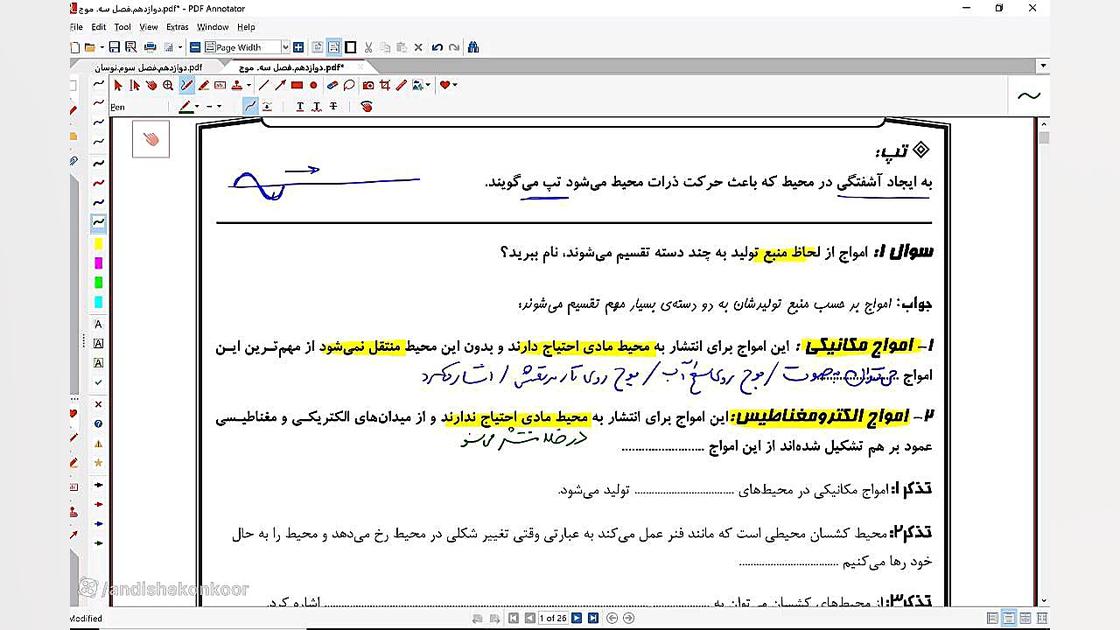Viewport: 1120px width, 630px height.
Task: Toggle the freehand pen stroke mode
Action: point(250,106)
